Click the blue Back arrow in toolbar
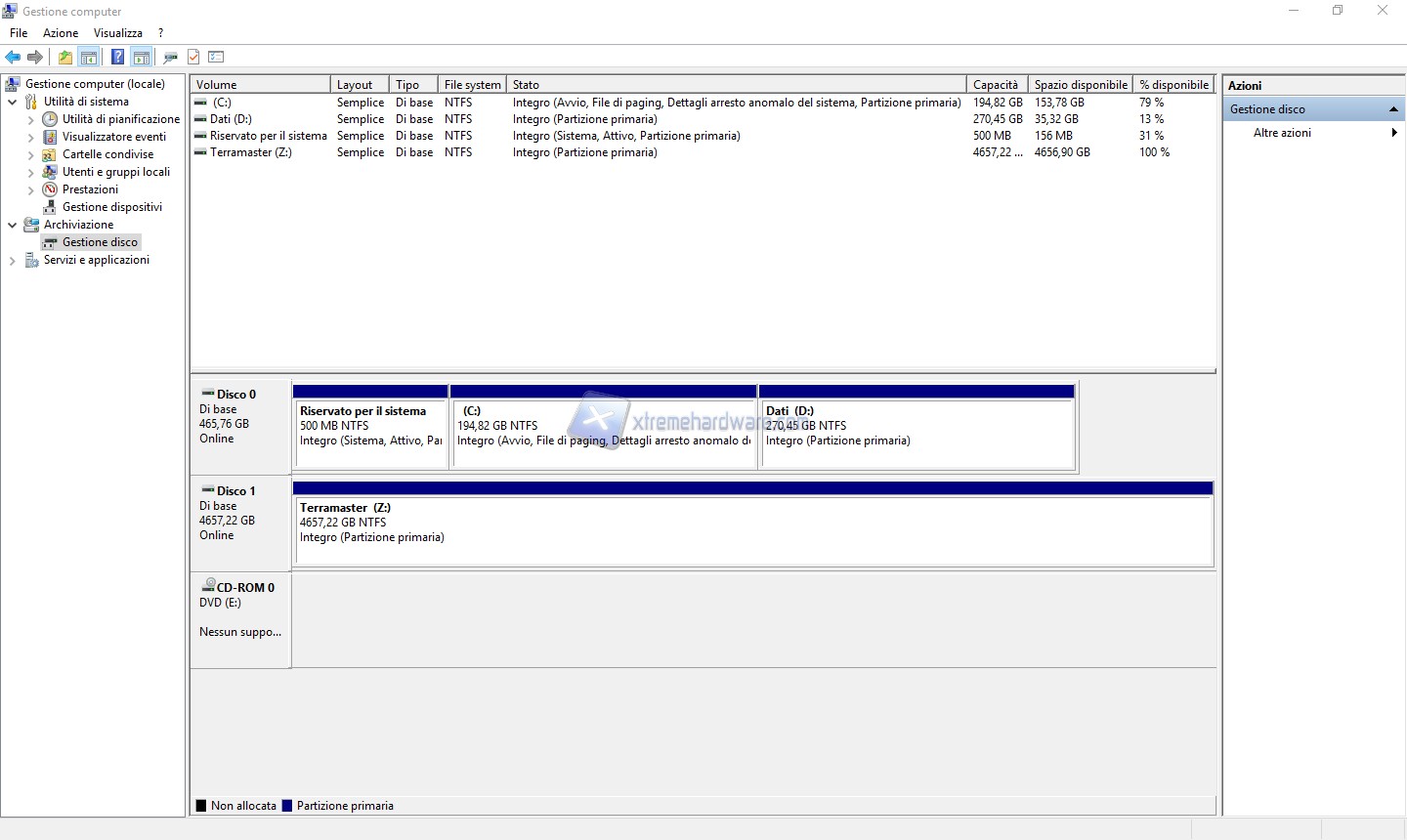1407x840 pixels. coord(13,57)
